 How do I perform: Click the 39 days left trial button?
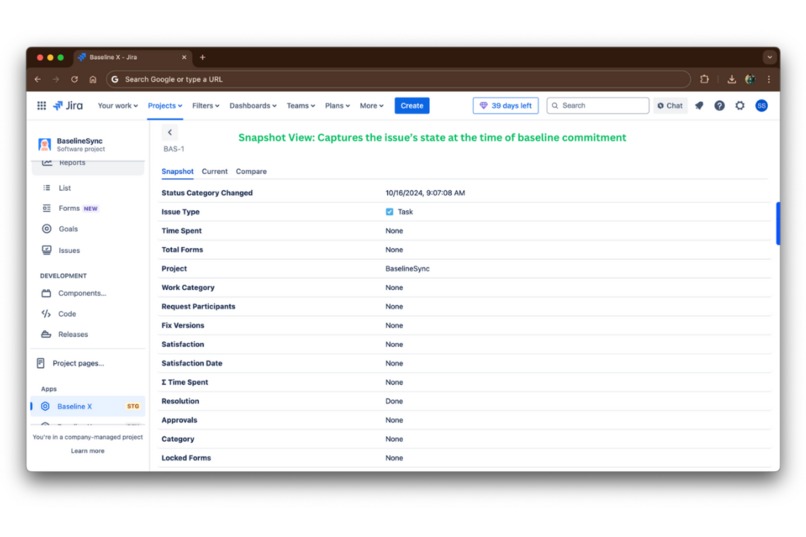click(x=506, y=105)
